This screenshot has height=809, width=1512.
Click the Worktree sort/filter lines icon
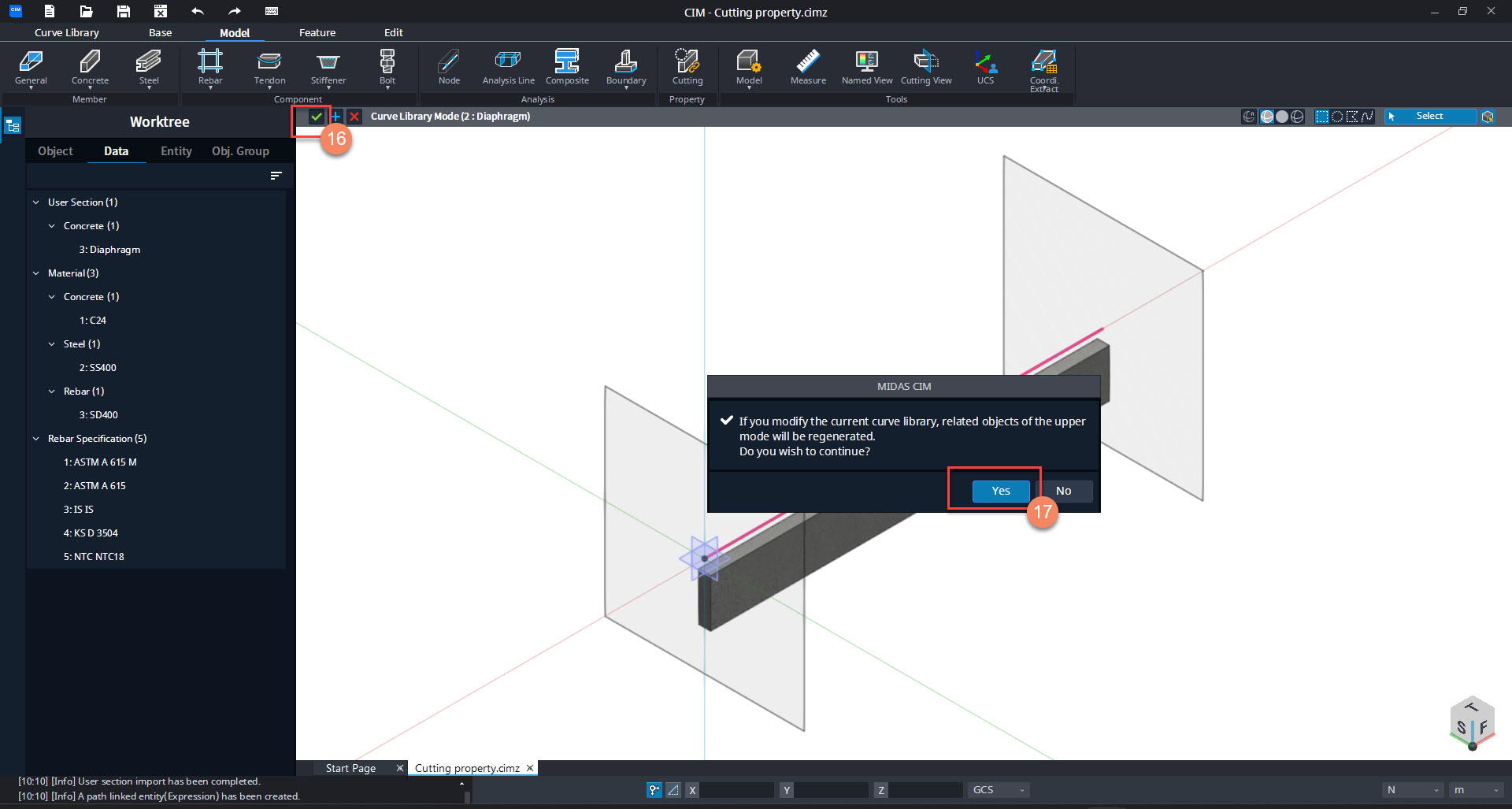pyautogui.click(x=276, y=176)
